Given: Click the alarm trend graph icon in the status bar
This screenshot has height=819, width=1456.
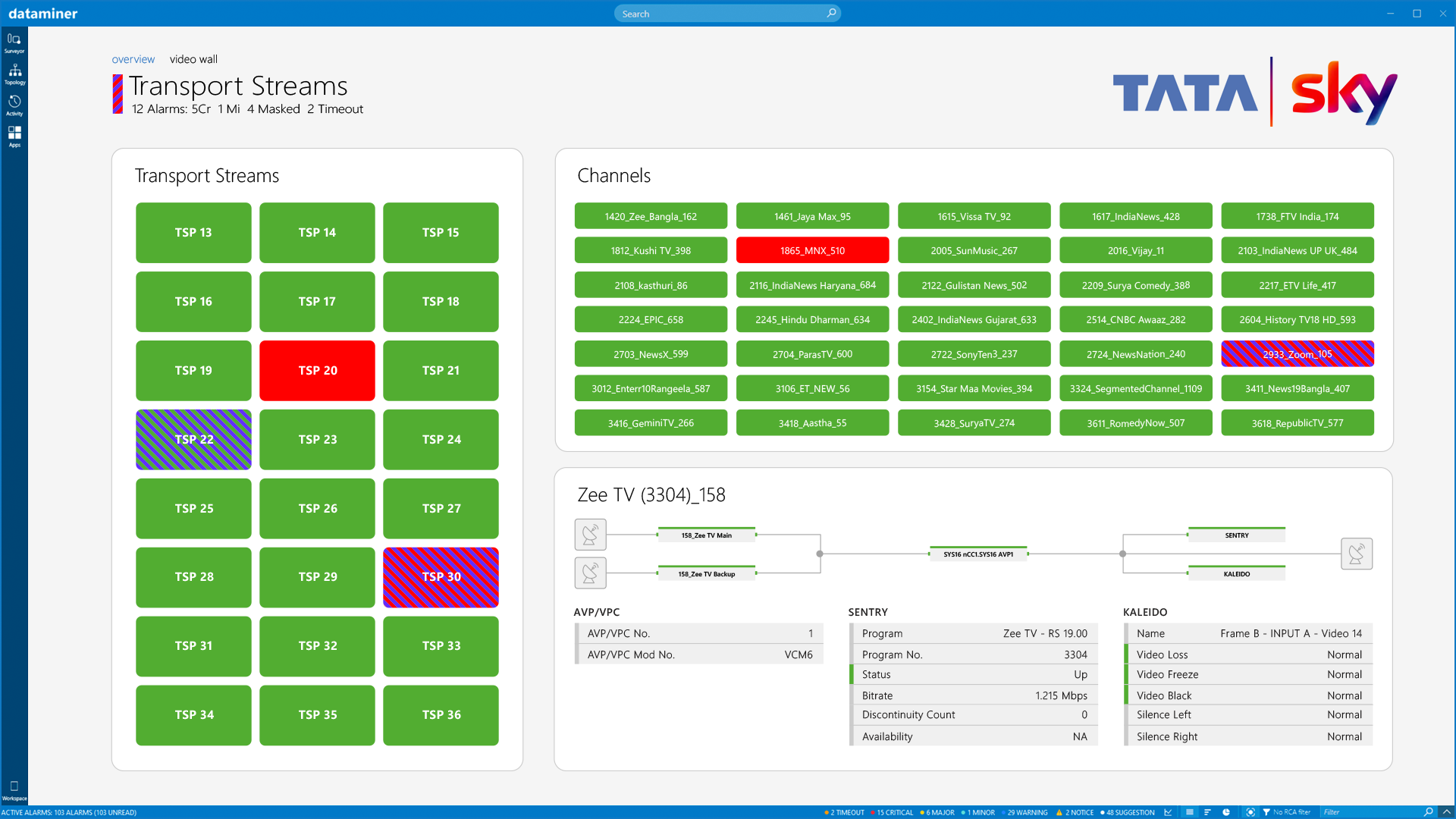Looking at the screenshot, I should click(x=1169, y=812).
